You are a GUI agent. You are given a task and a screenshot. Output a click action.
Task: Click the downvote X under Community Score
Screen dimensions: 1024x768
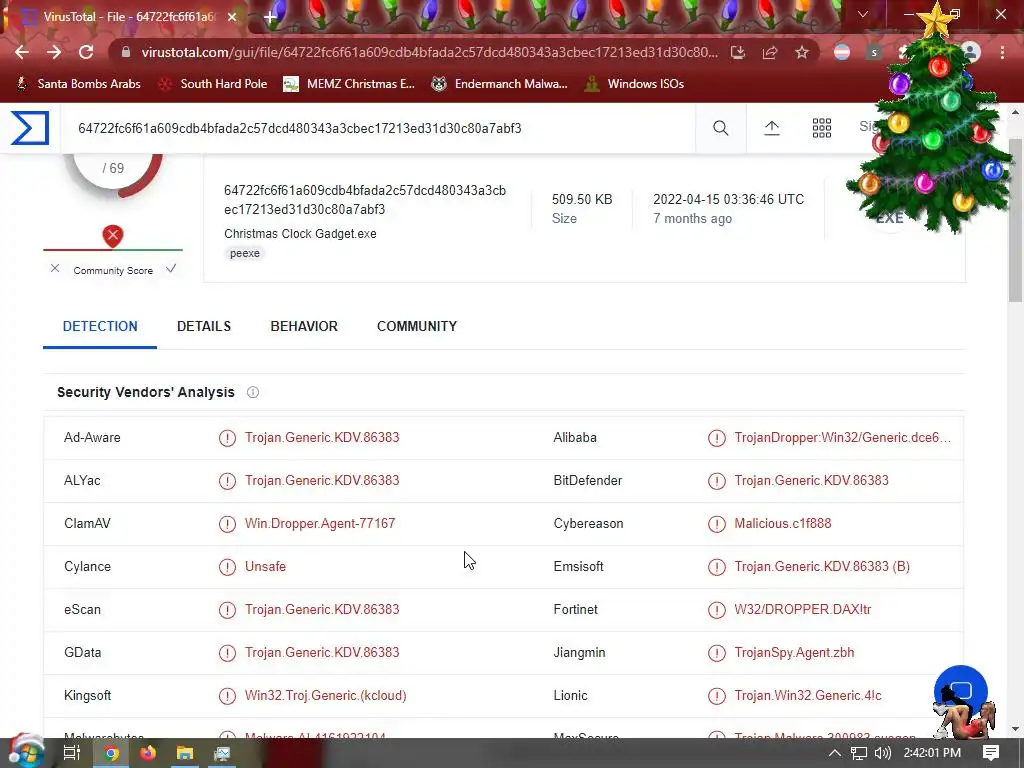point(55,268)
